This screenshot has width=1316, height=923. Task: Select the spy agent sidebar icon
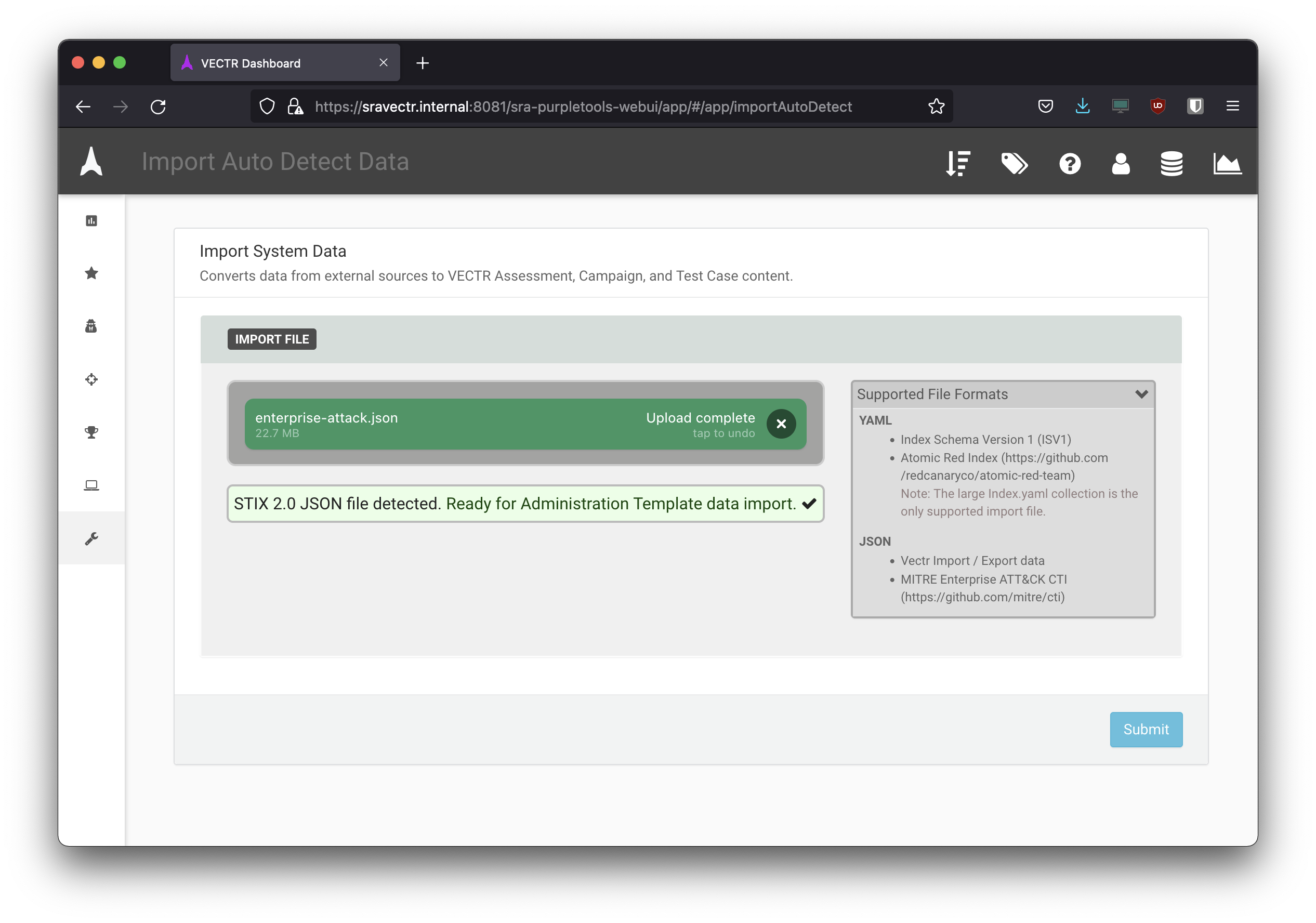(91, 326)
